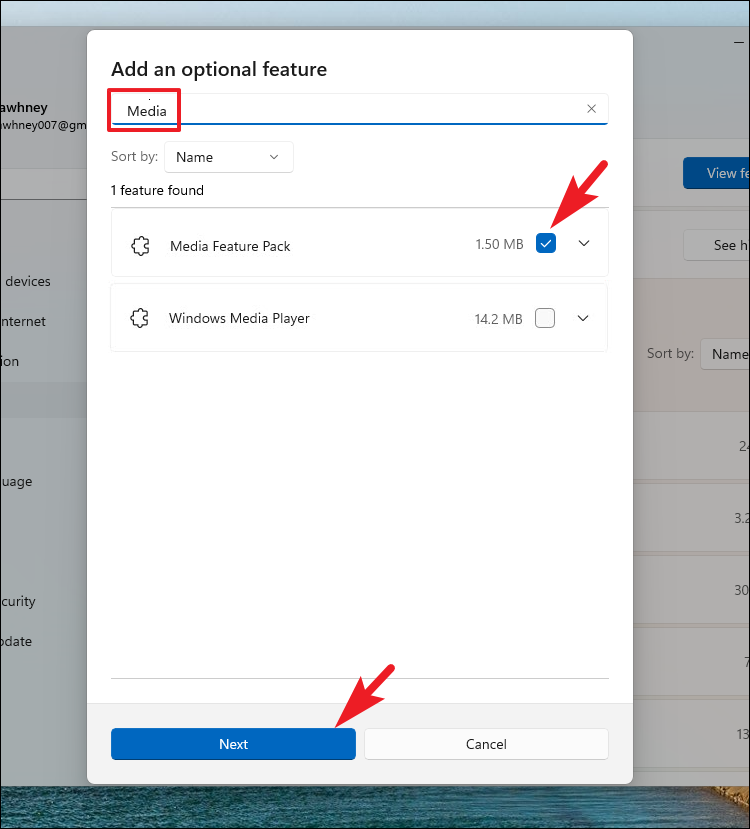Focus the optional feature search field

click(359, 109)
